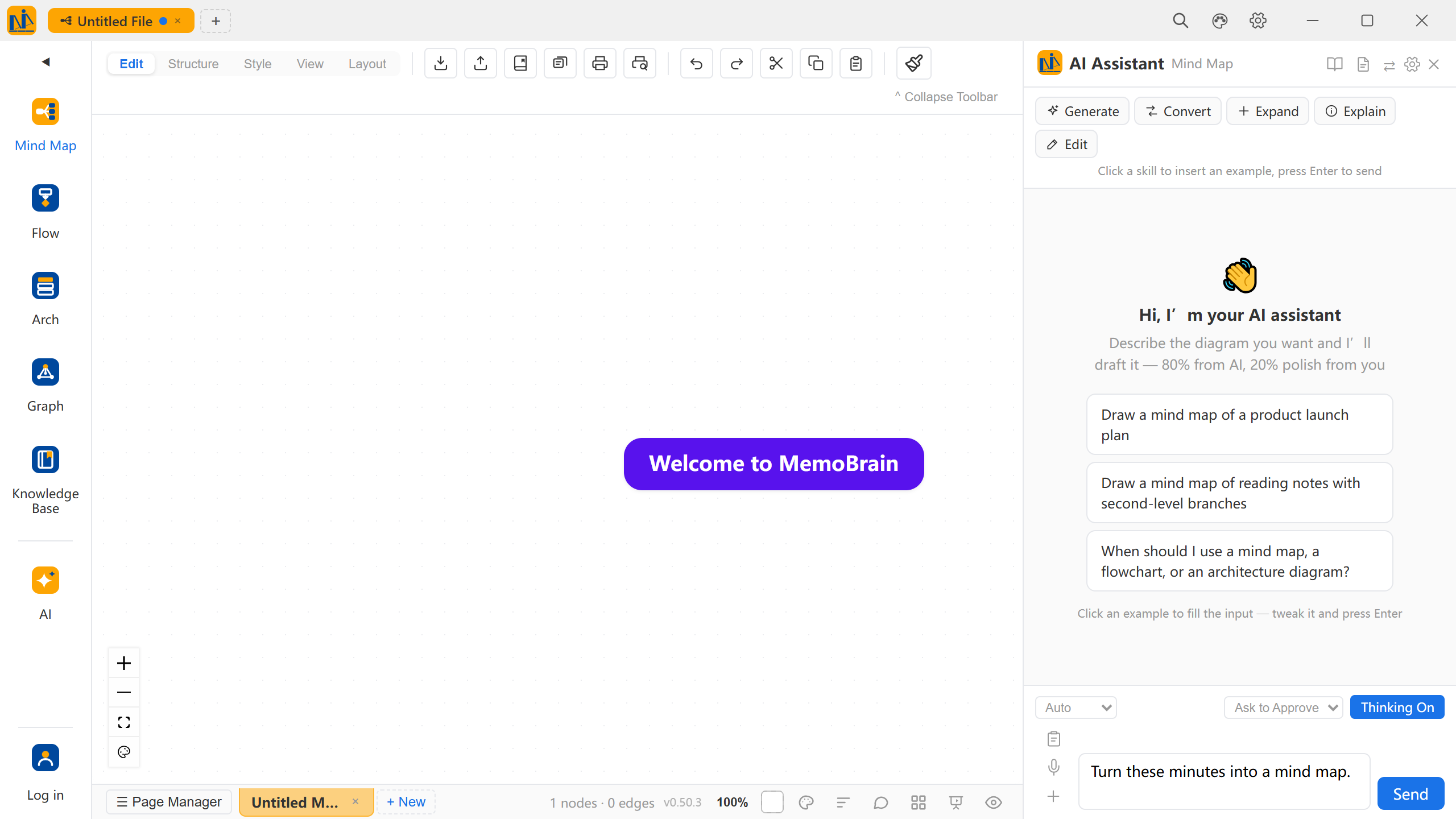
Task: Switch to the View tab
Action: [x=310, y=64]
